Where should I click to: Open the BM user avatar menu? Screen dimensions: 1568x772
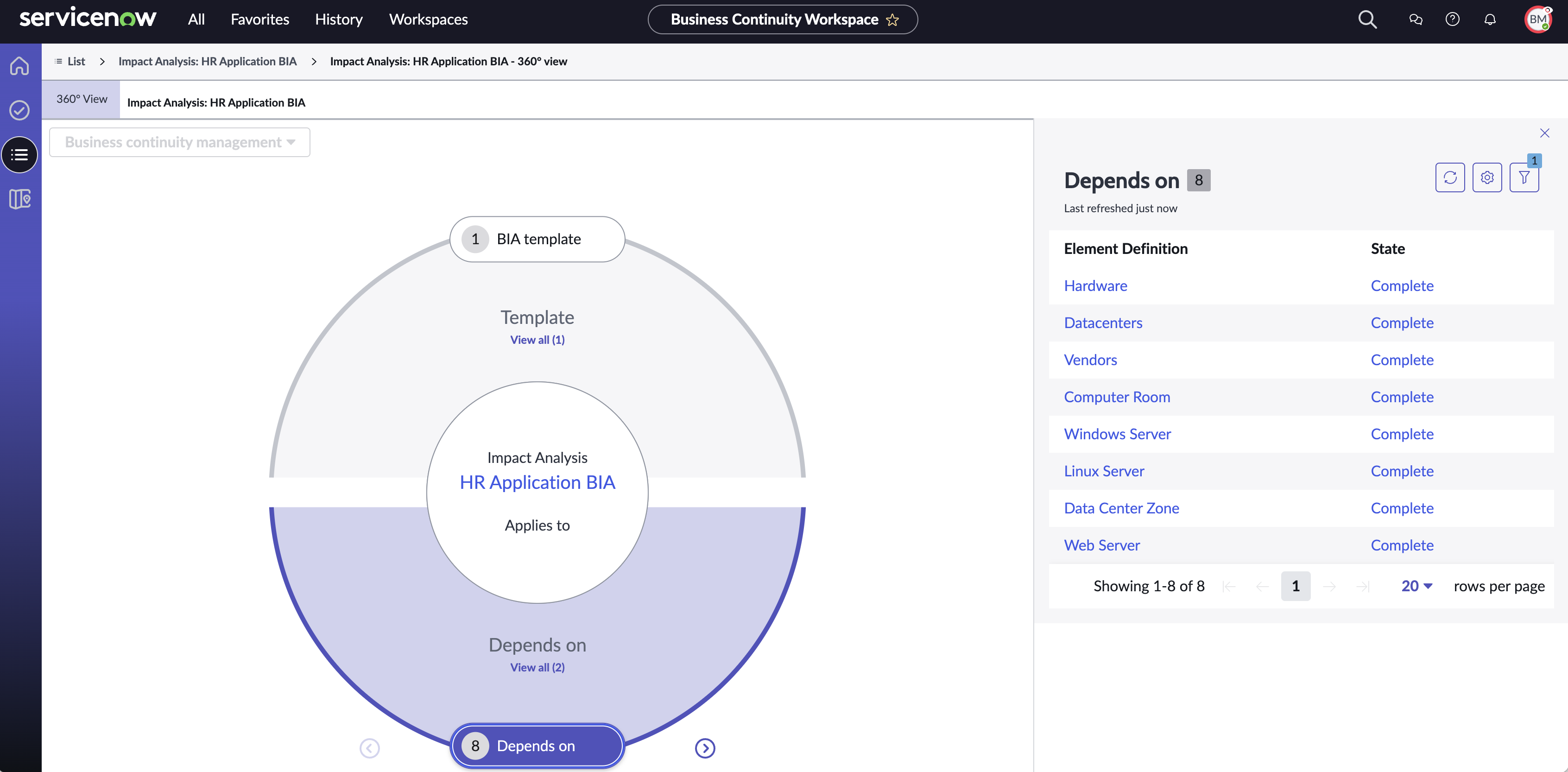click(1537, 19)
